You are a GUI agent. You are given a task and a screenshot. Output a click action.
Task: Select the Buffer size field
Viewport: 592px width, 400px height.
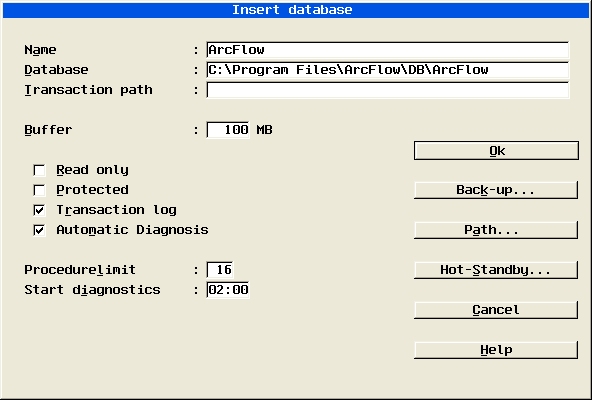[x=228, y=130]
